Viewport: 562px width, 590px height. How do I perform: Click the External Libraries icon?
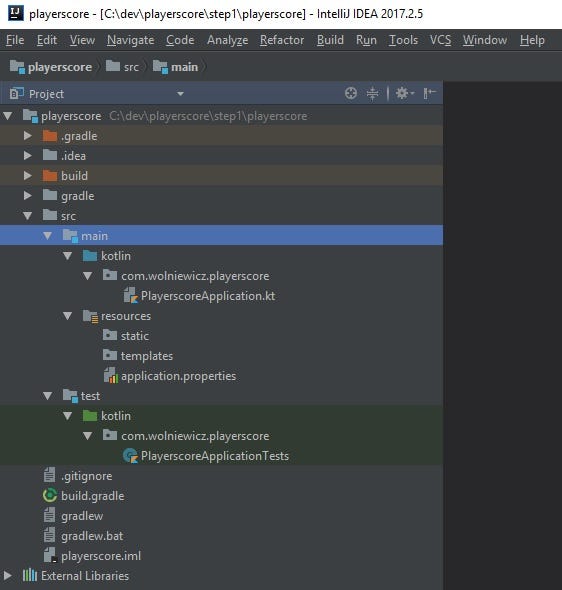[30, 575]
